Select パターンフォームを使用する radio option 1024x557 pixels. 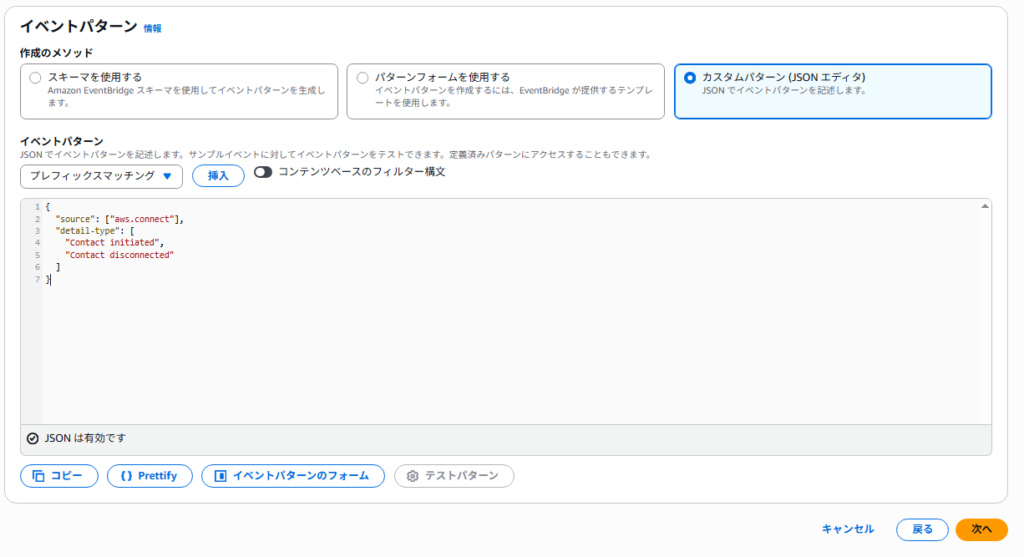coord(362,77)
